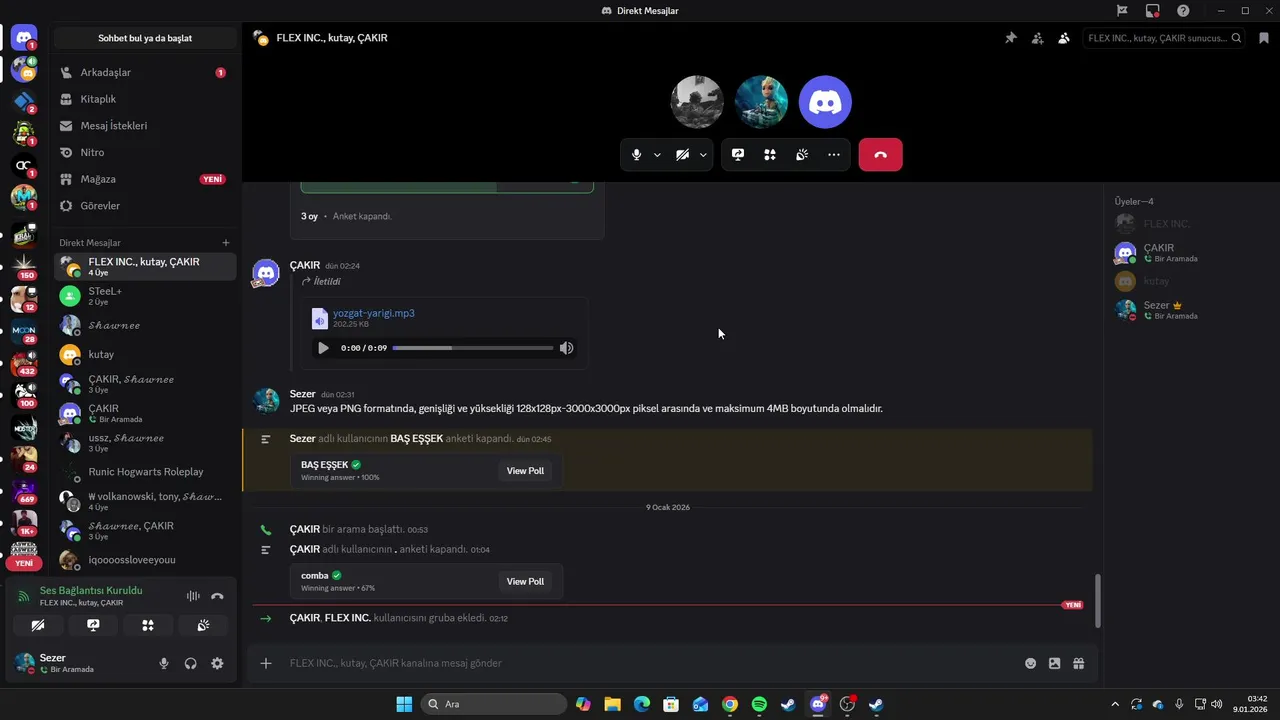This screenshot has height=720, width=1280.
Task: Mute microphone in the call controls
Action: (636, 155)
